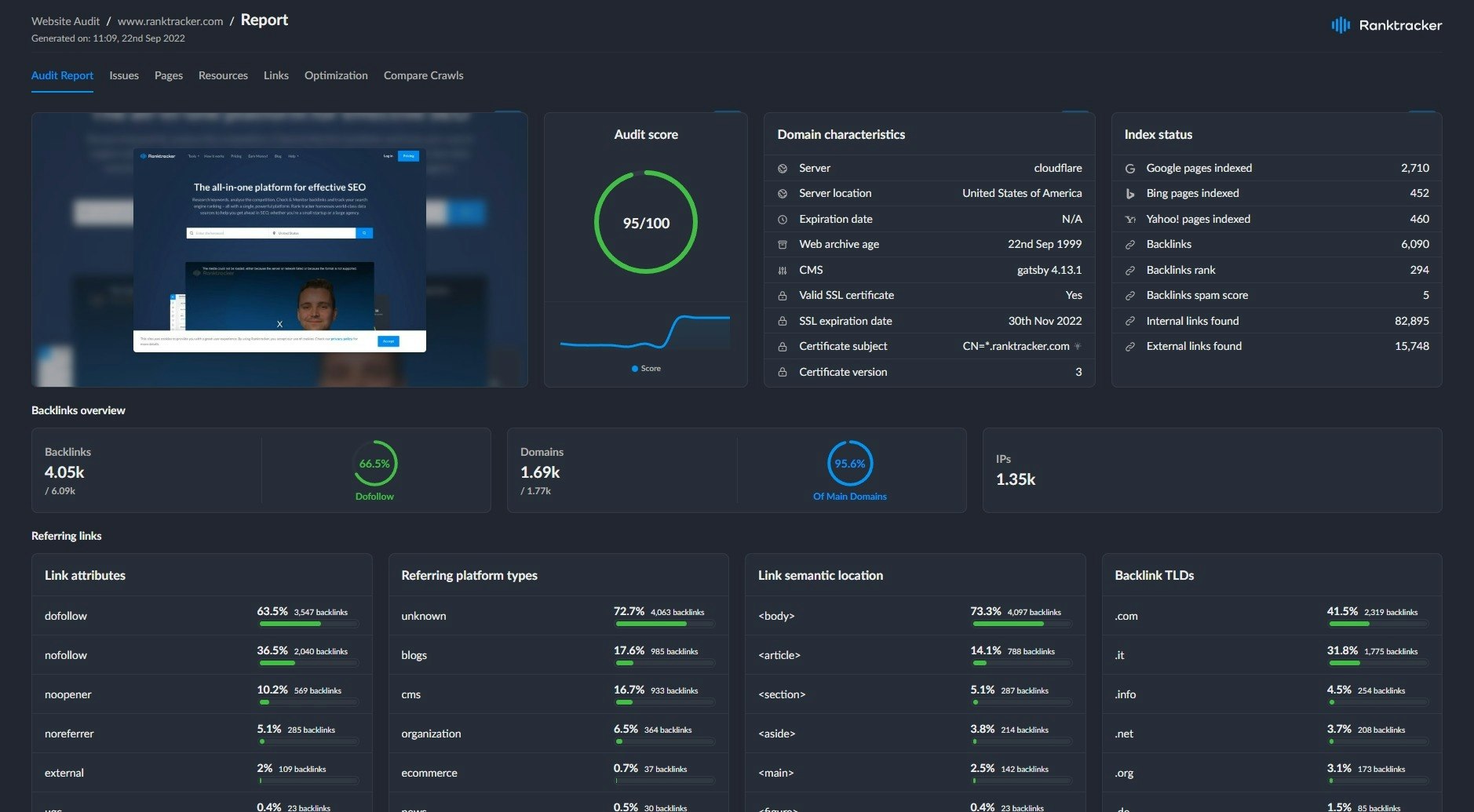Click the <article> semantic location row
The image size is (1474, 812).
915,655
